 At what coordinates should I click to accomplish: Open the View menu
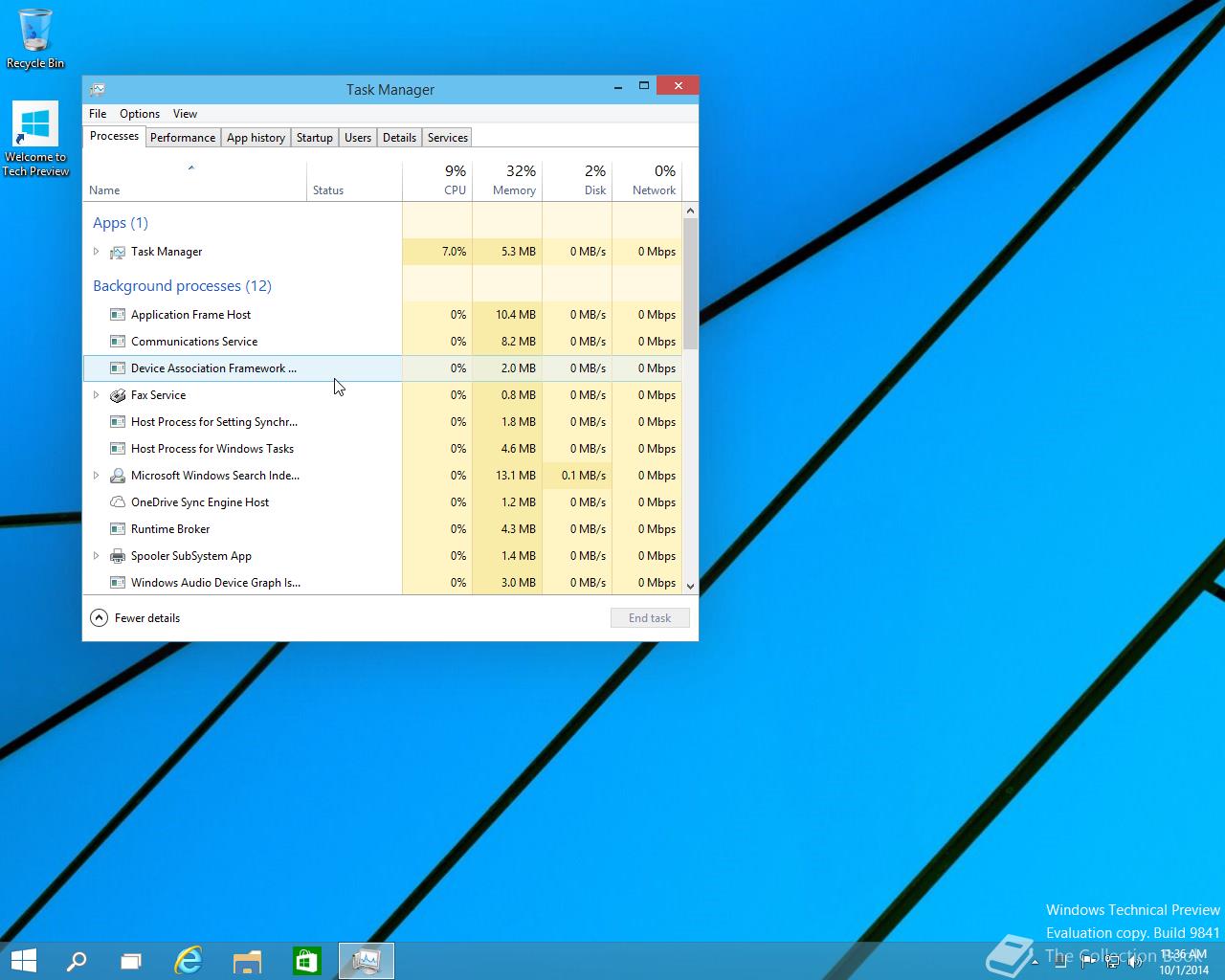coord(185,114)
